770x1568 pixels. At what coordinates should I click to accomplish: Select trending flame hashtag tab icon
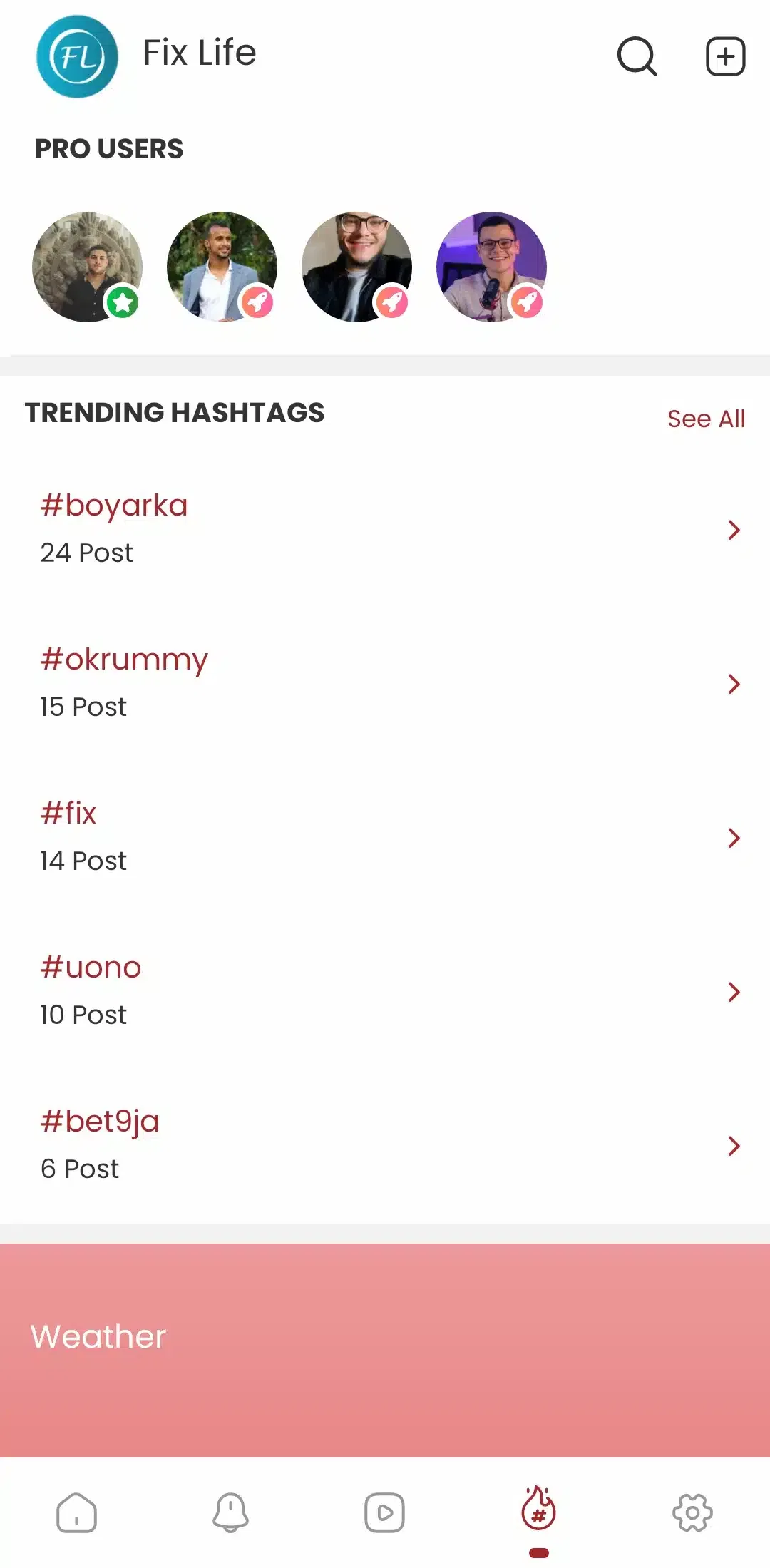(538, 1510)
